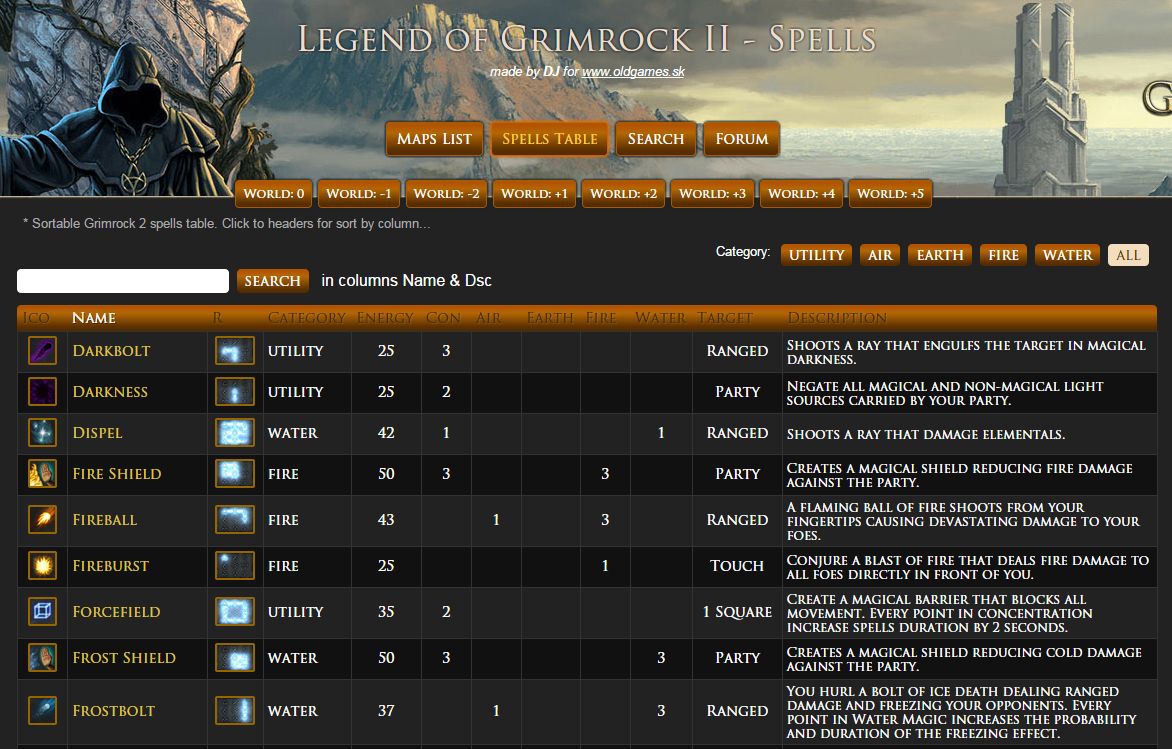
Task: Click the Darkness spell icon
Action: click(x=43, y=392)
